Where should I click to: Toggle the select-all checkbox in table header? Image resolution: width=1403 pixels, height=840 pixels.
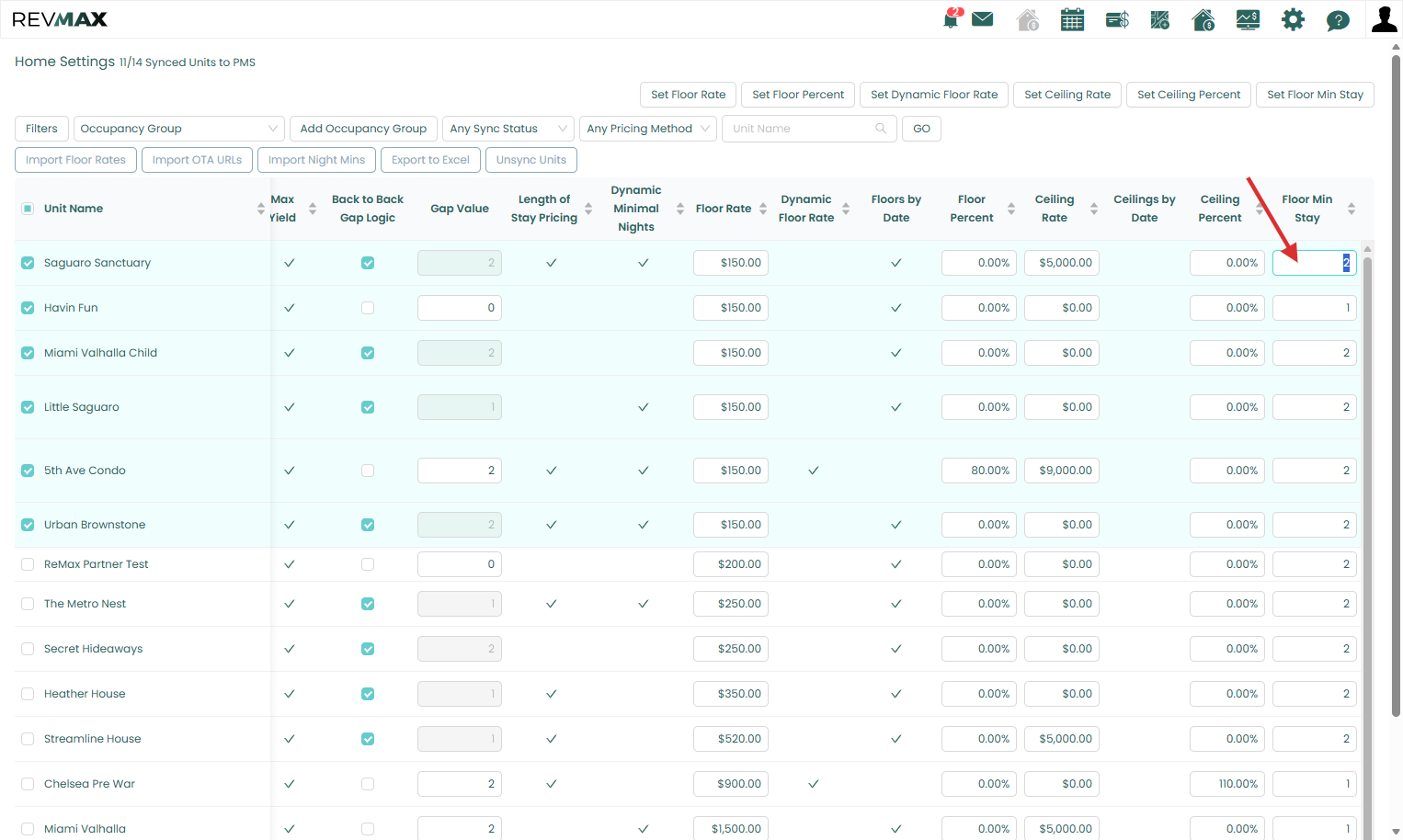(28, 209)
